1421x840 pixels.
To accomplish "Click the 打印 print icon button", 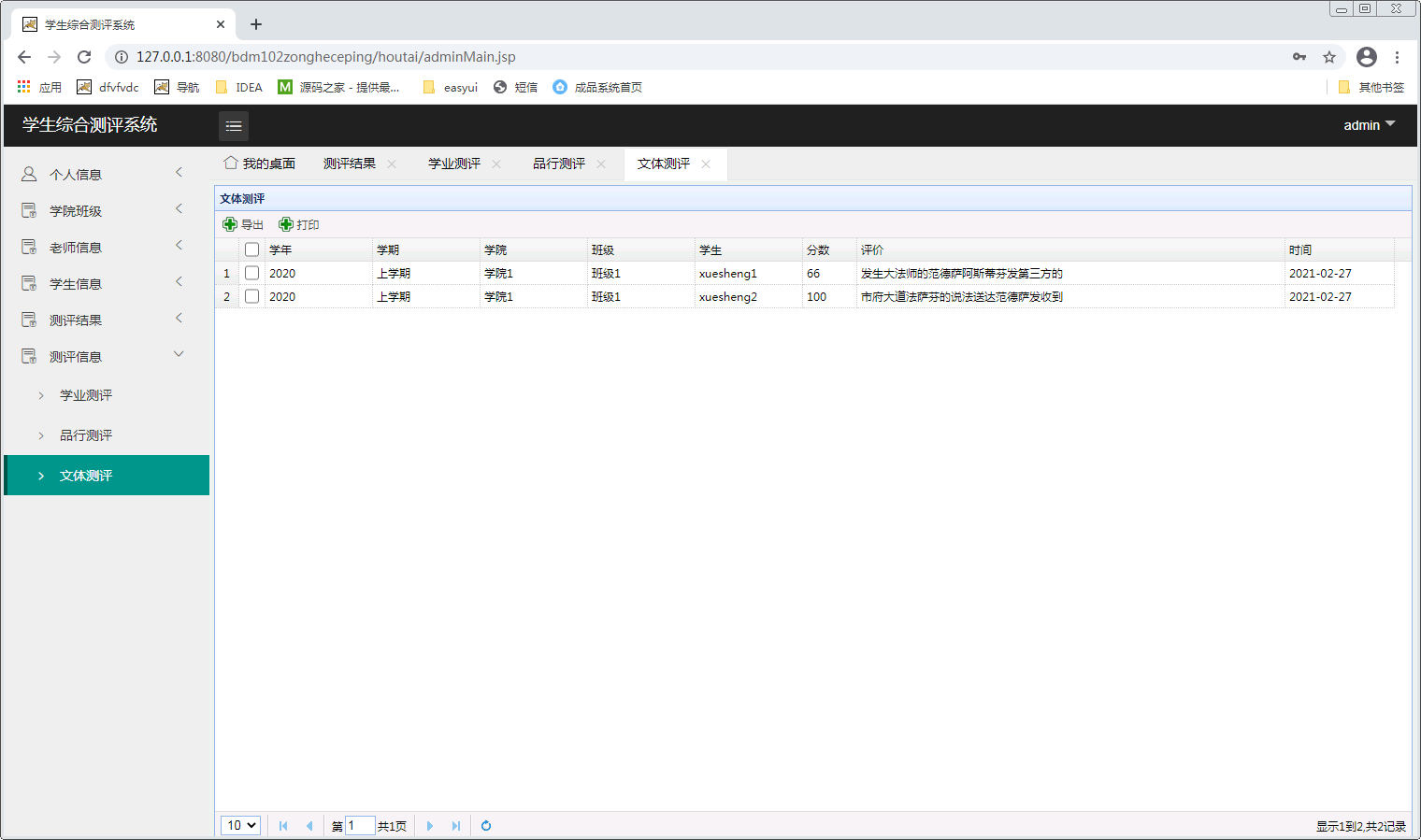I will (286, 224).
